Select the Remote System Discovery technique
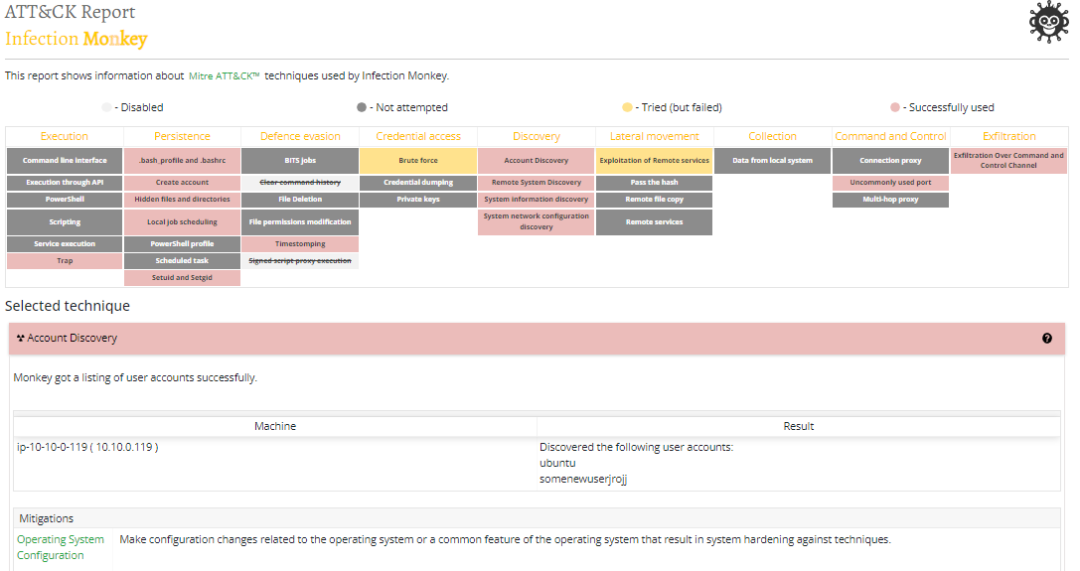The width and height of the screenshot is (1080, 571). point(536,183)
